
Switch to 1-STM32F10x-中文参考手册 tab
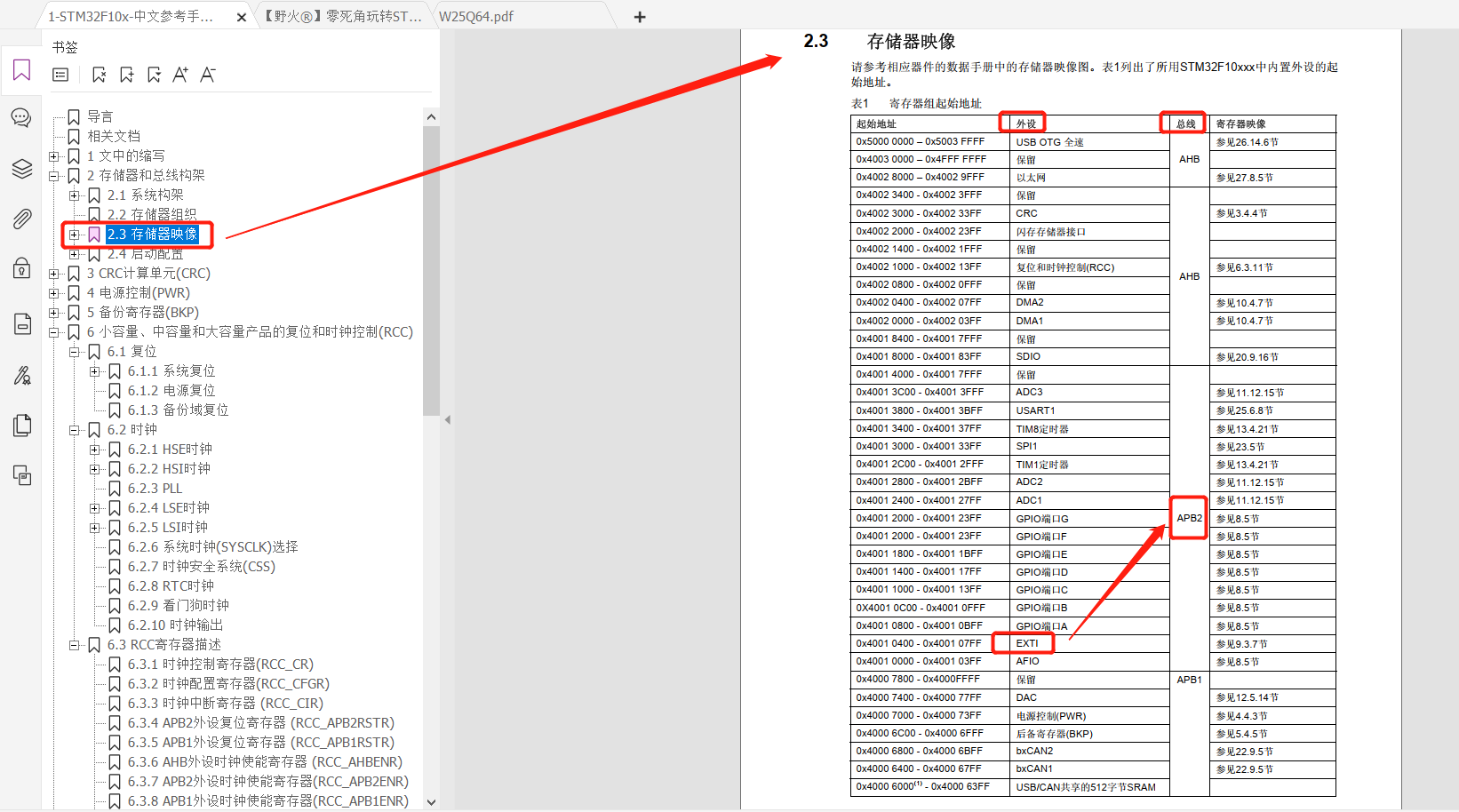tap(131, 16)
